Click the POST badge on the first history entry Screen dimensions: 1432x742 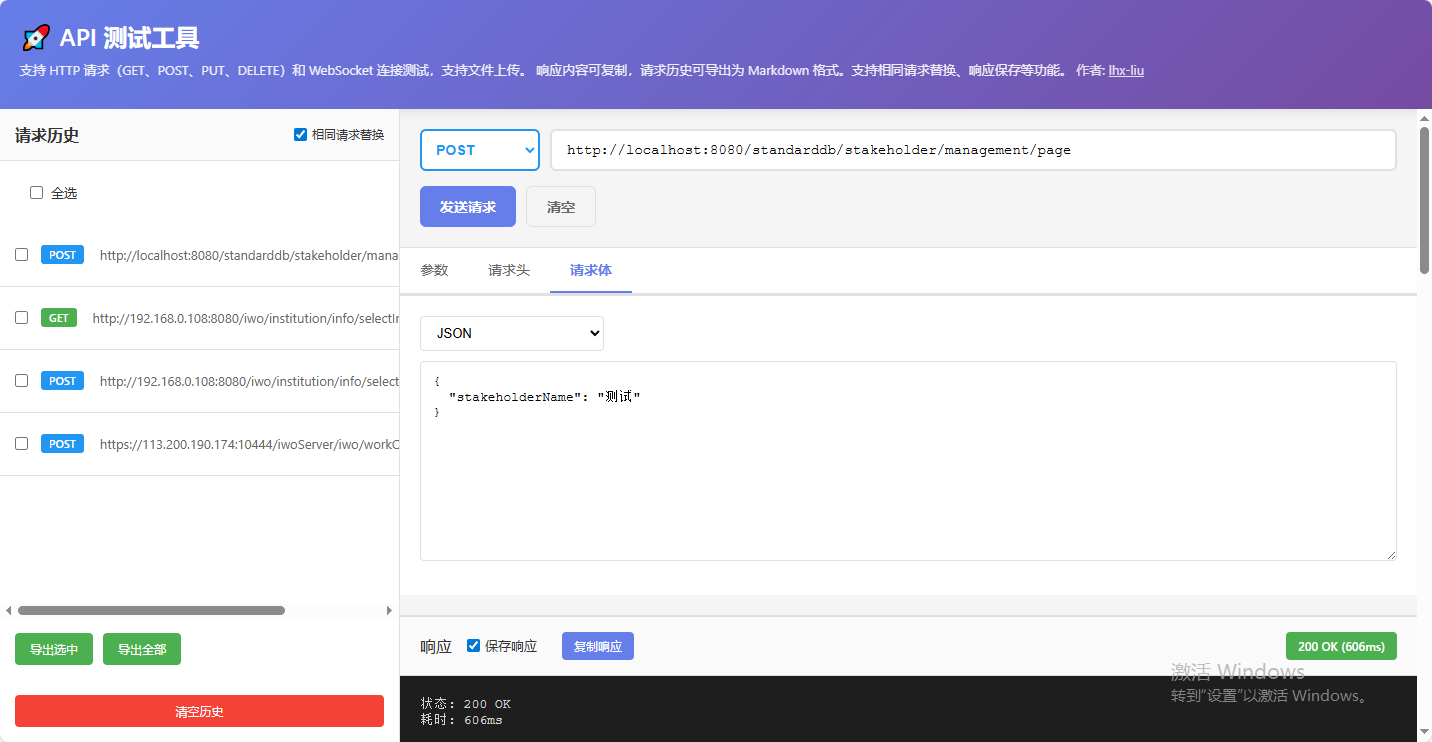click(61, 255)
